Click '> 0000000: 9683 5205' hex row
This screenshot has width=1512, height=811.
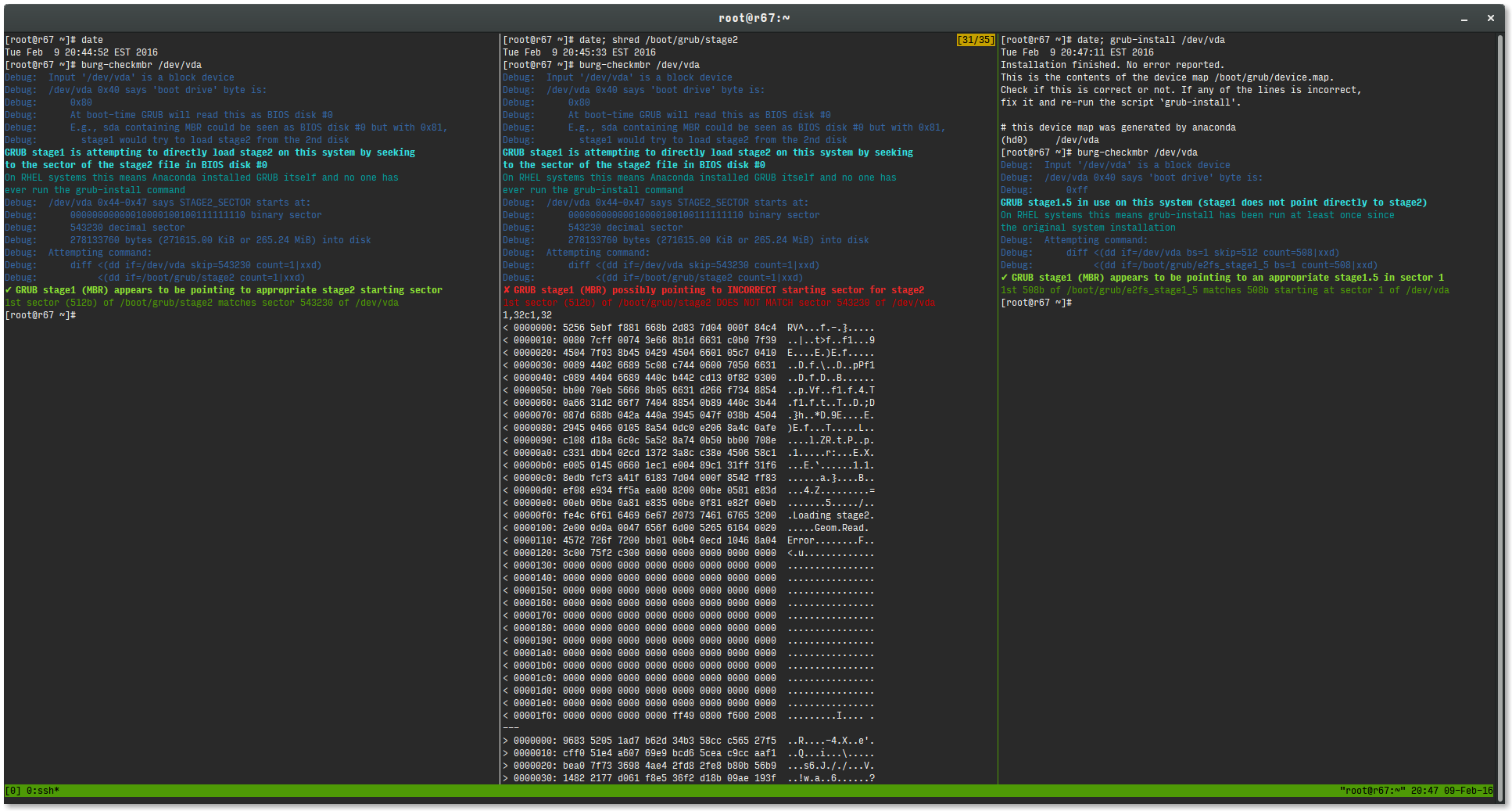click(x=689, y=741)
